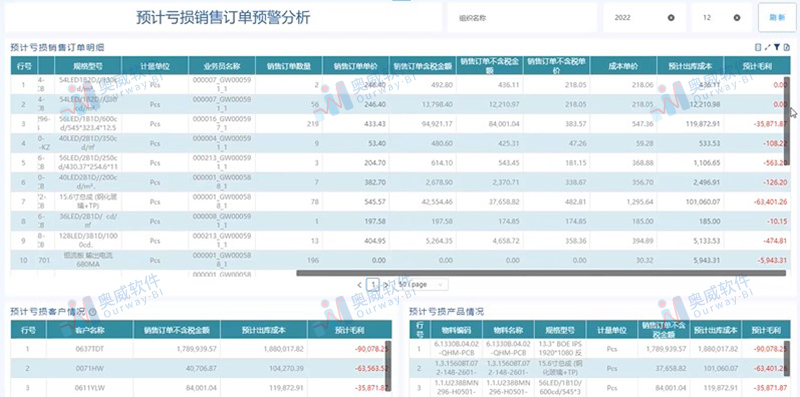
Task: Open the 50 / page size dropdown
Action: click(422, 284)
